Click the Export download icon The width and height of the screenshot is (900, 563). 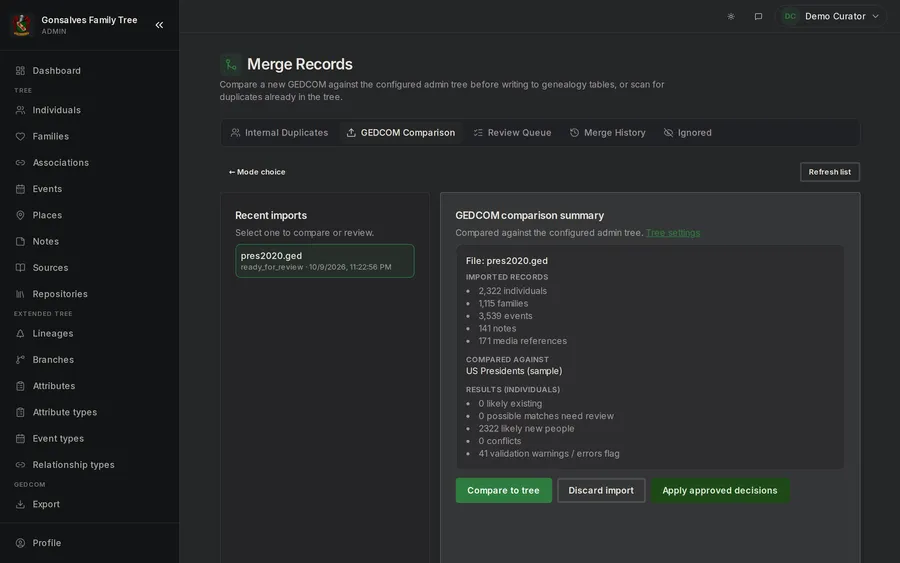[x=20, y=504]
